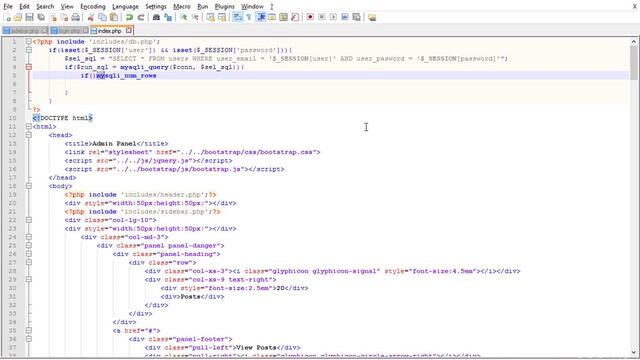The image size is (640, 360).
Task: Open the Document Map icon
Action: click(283, 17)
